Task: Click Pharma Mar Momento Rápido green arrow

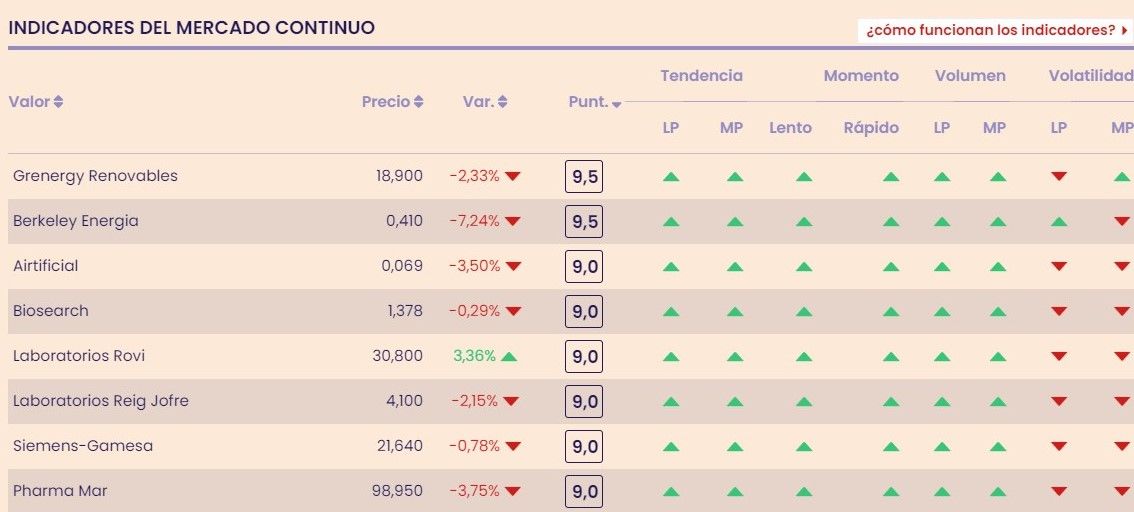Action: (891, 492)
